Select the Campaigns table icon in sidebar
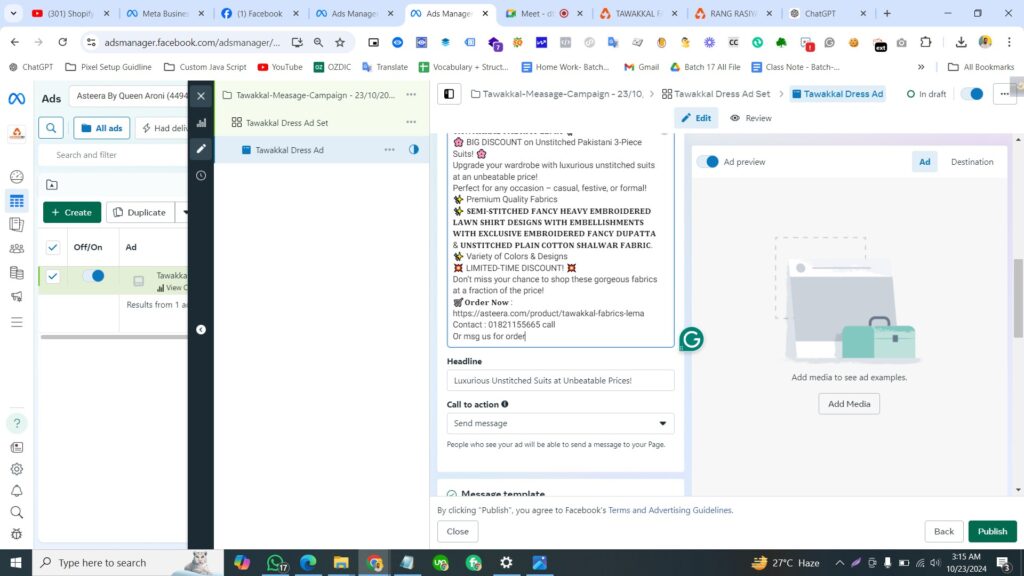 point(17,201)
